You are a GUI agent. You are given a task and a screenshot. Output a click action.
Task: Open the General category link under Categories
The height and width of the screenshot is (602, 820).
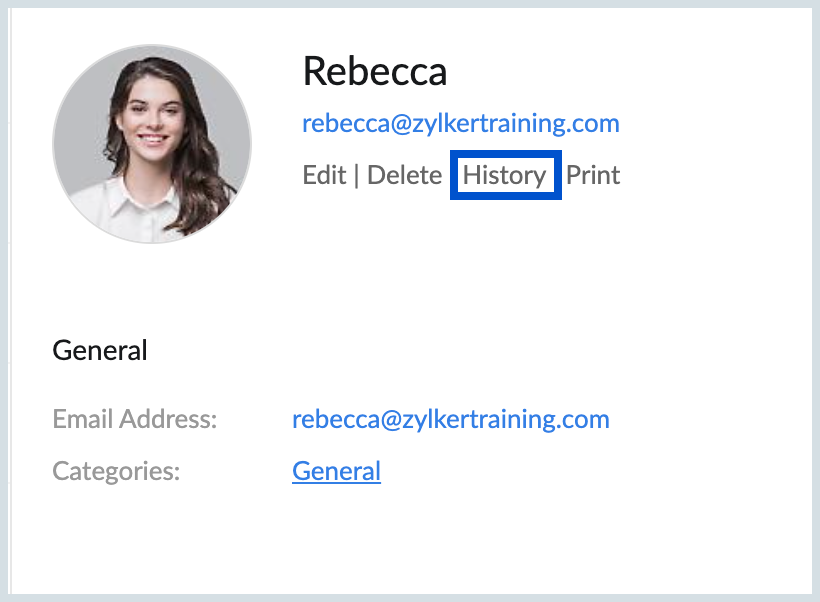[336, 470]
